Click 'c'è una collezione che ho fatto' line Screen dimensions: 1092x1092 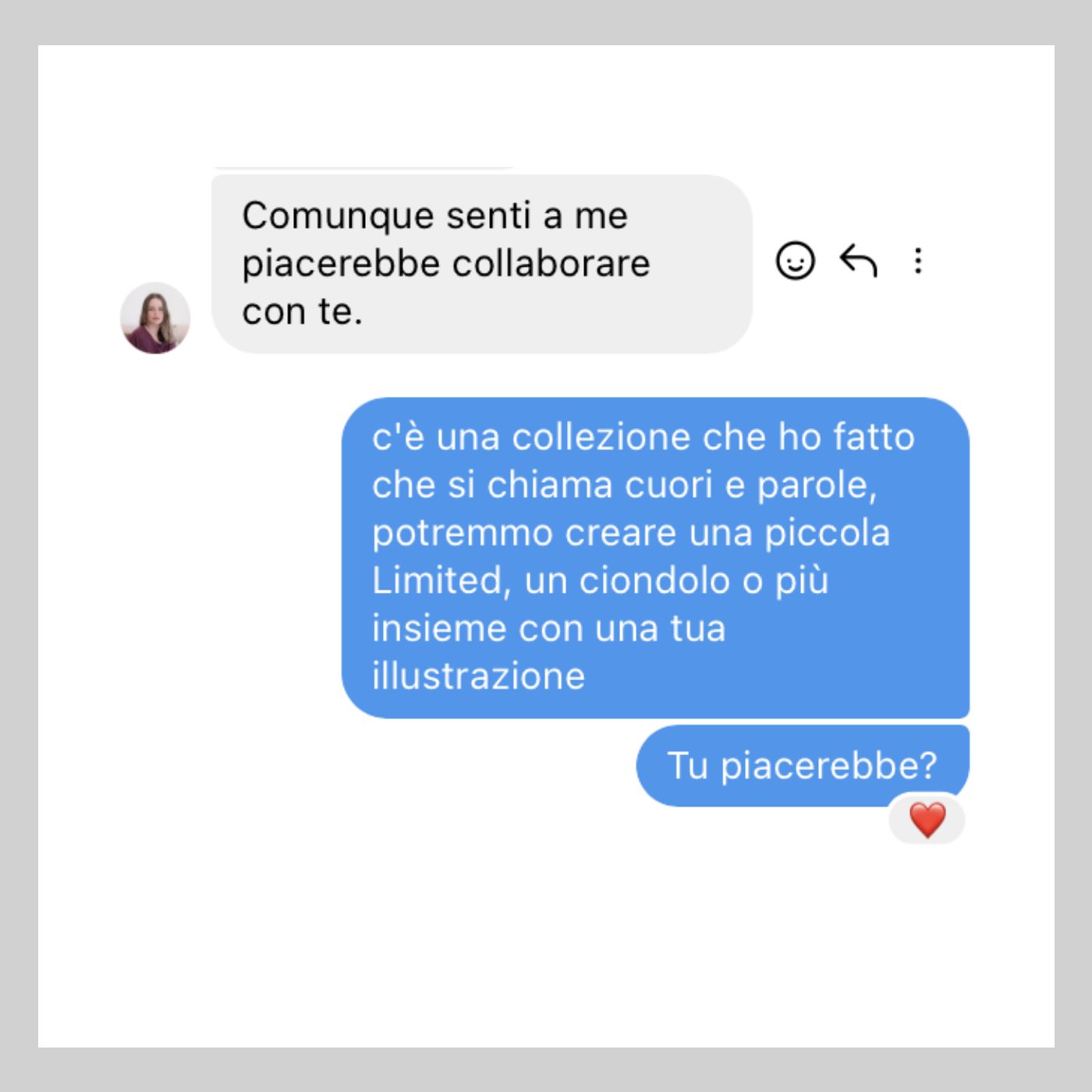pyautogui.click(x=643, y=437)
